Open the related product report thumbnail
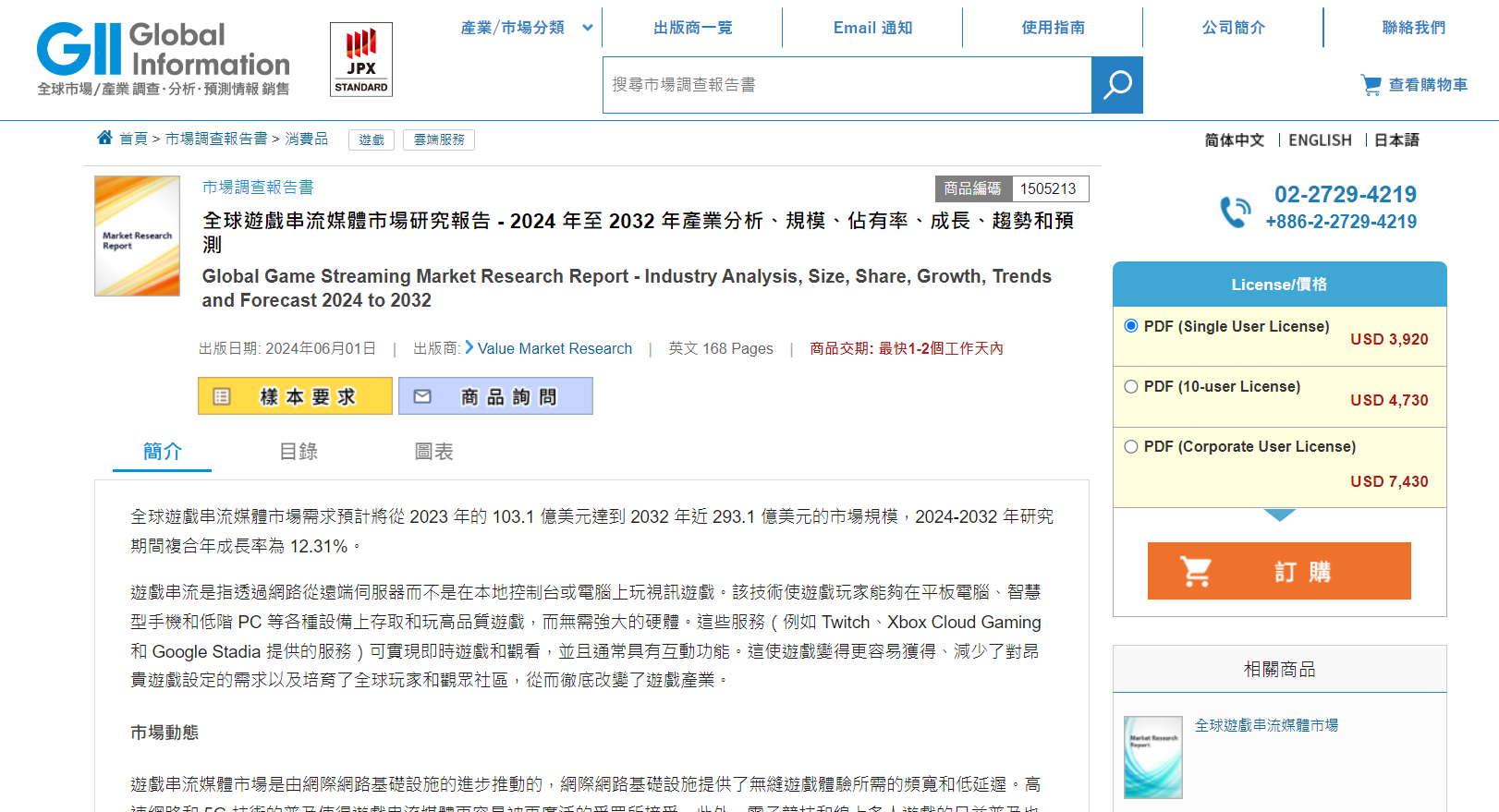The width and height of the screenshot is (1499, 812). [x=1152, y=757]
